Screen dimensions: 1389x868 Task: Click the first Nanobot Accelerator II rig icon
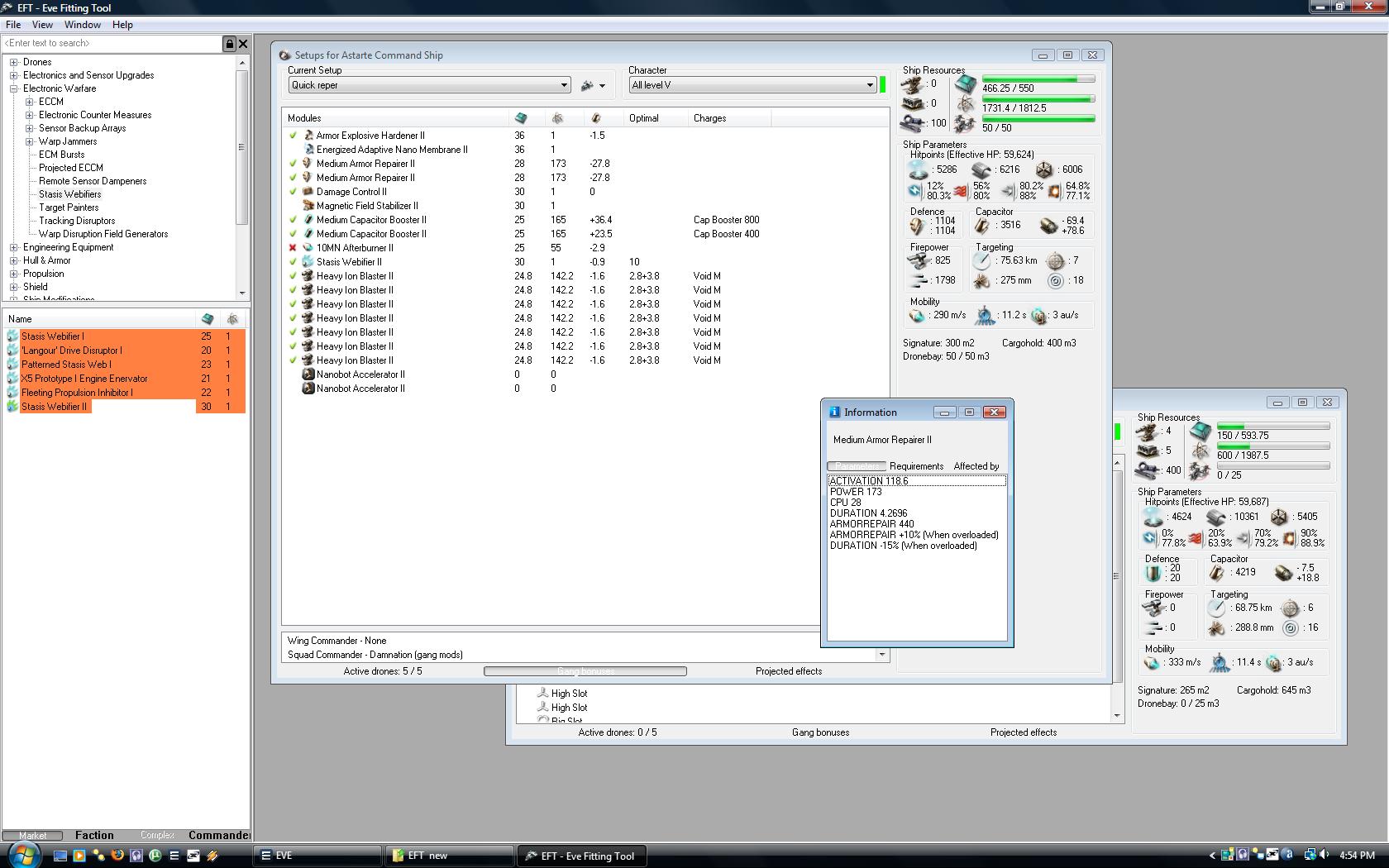[x=308, y=374]
